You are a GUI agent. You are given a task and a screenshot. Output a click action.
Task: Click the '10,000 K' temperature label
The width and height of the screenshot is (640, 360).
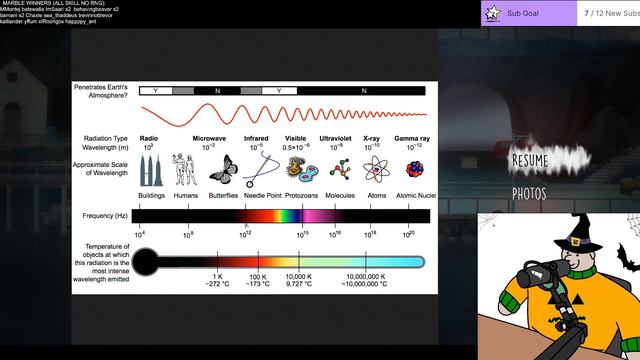click(x=299, y=277)
